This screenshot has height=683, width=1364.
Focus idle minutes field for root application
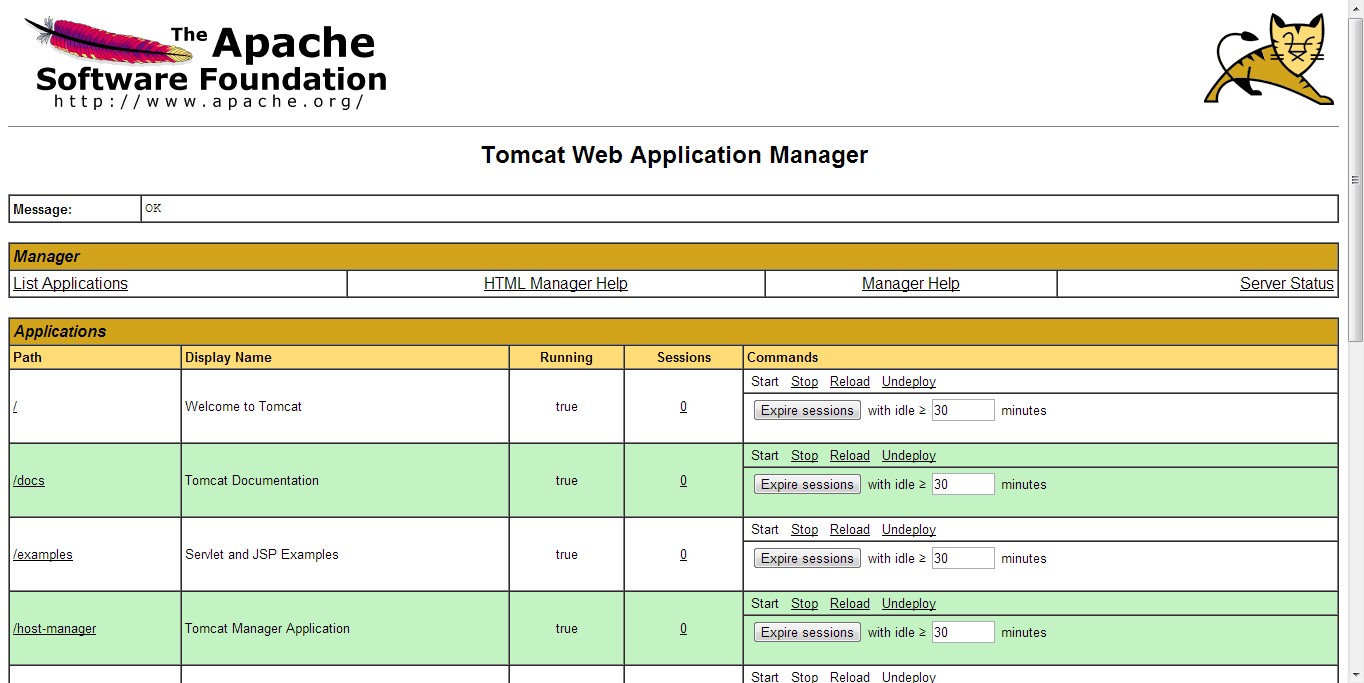[963, 410]
